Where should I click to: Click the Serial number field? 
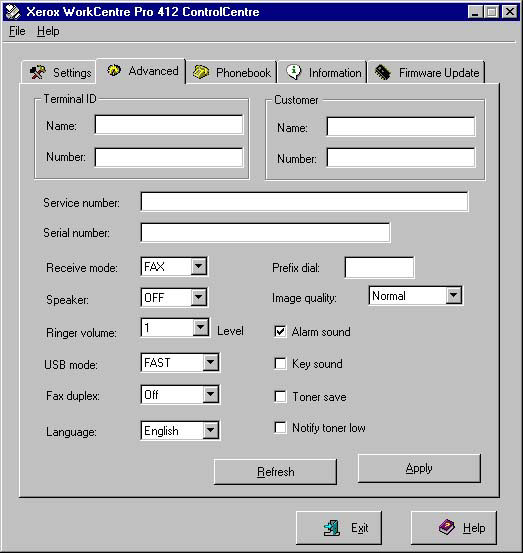[x=265, y=232]
